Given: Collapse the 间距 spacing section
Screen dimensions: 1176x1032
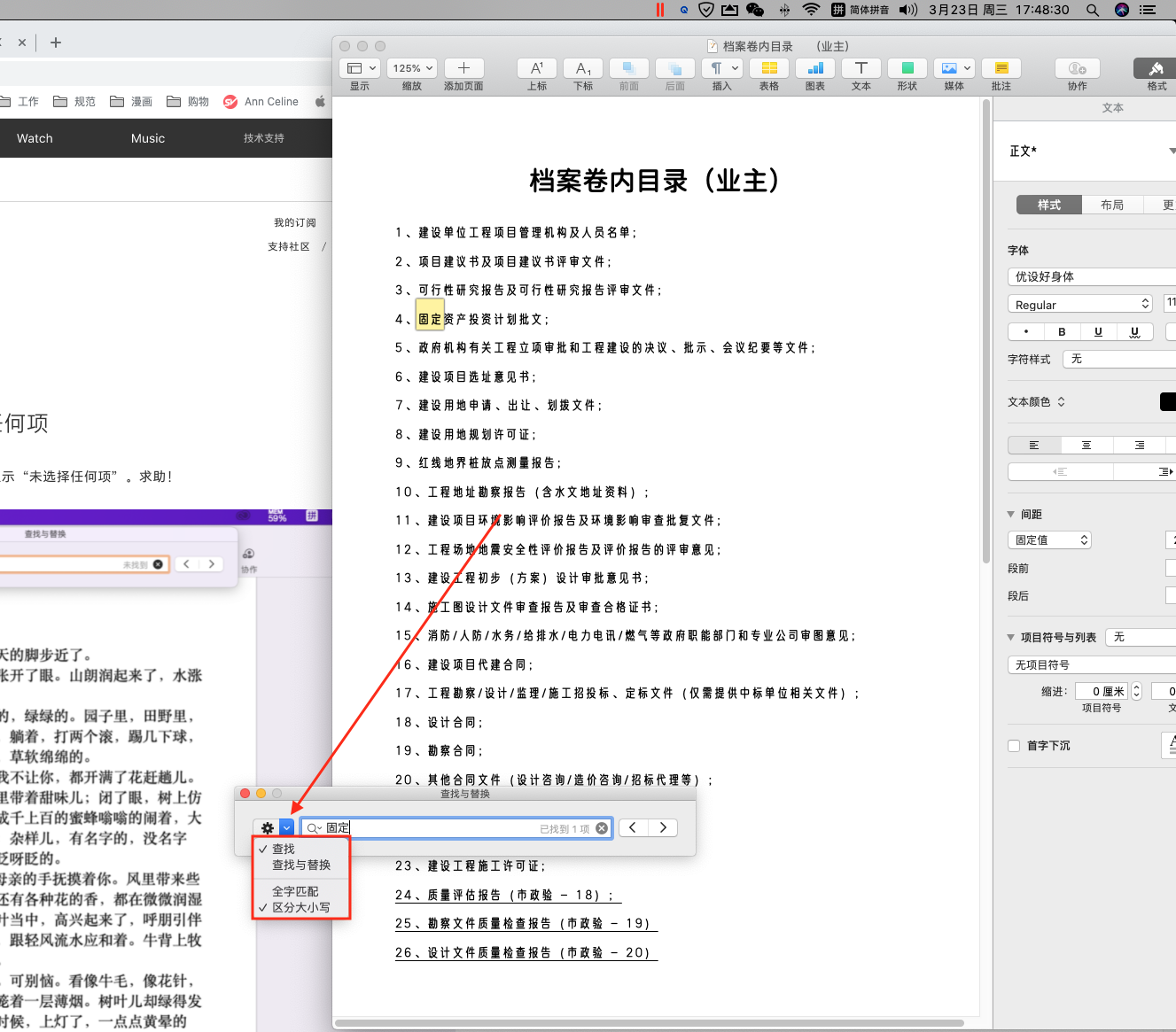Looking at the screenshot, I should [1011, 515].
